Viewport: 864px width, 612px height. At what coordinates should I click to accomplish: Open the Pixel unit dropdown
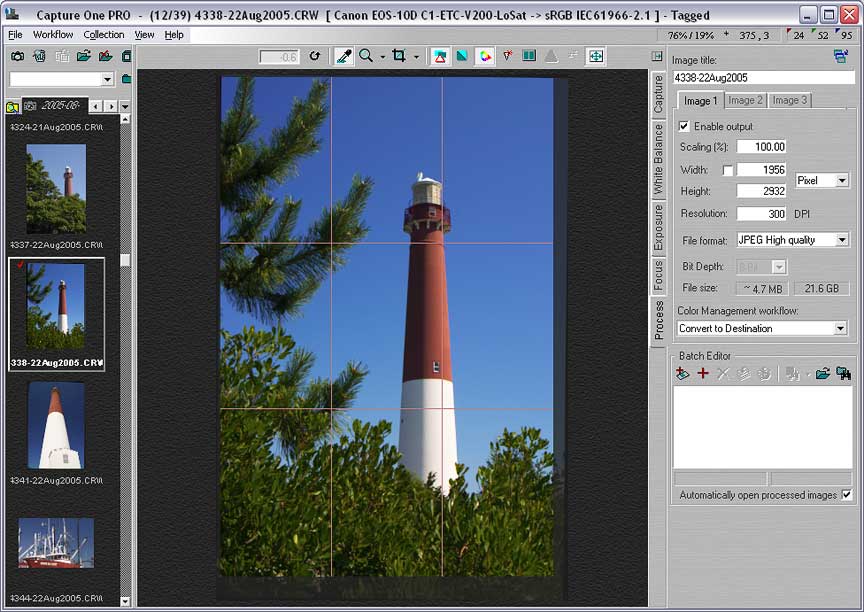[841, 180]
